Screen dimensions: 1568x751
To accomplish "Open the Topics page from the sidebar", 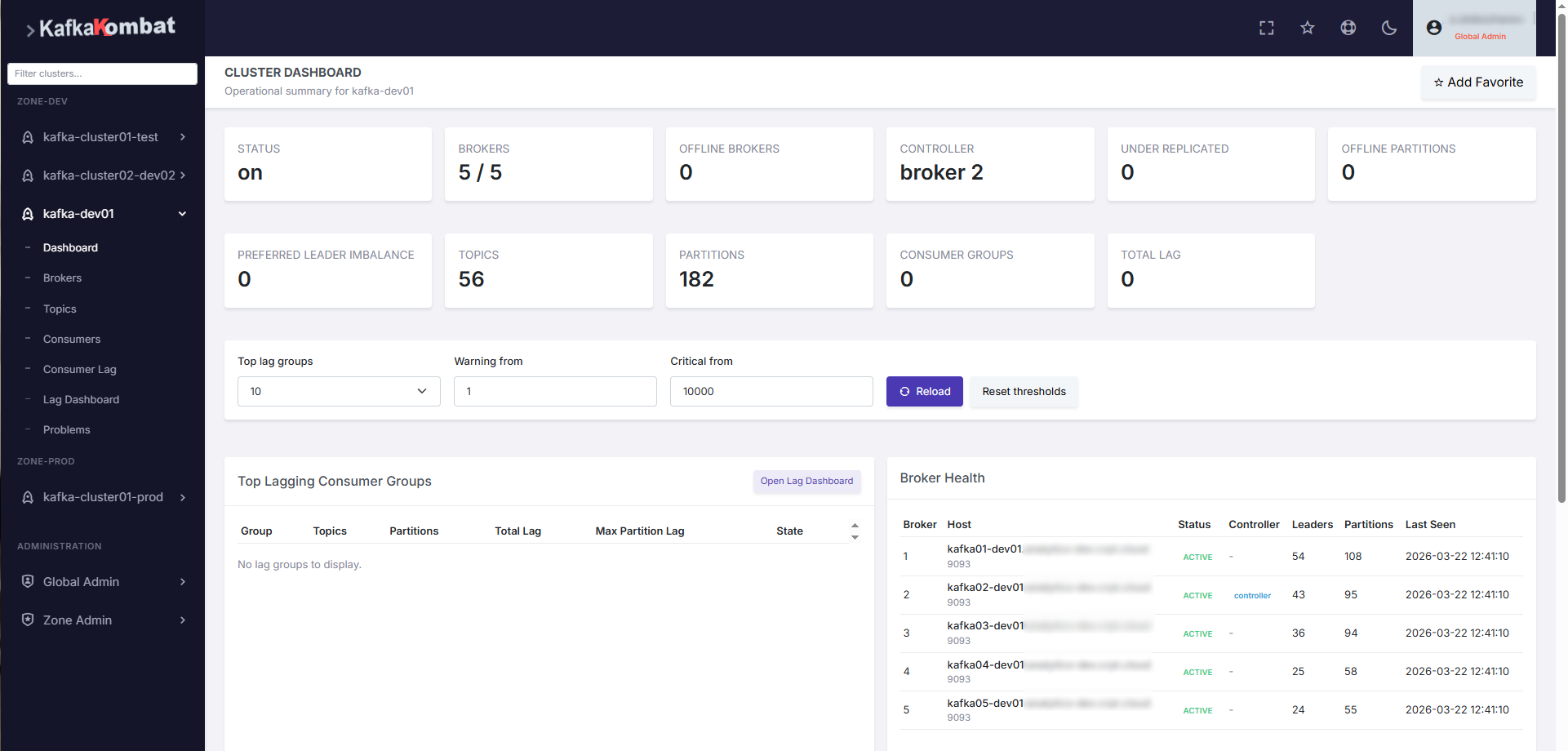I will [60, 309].
